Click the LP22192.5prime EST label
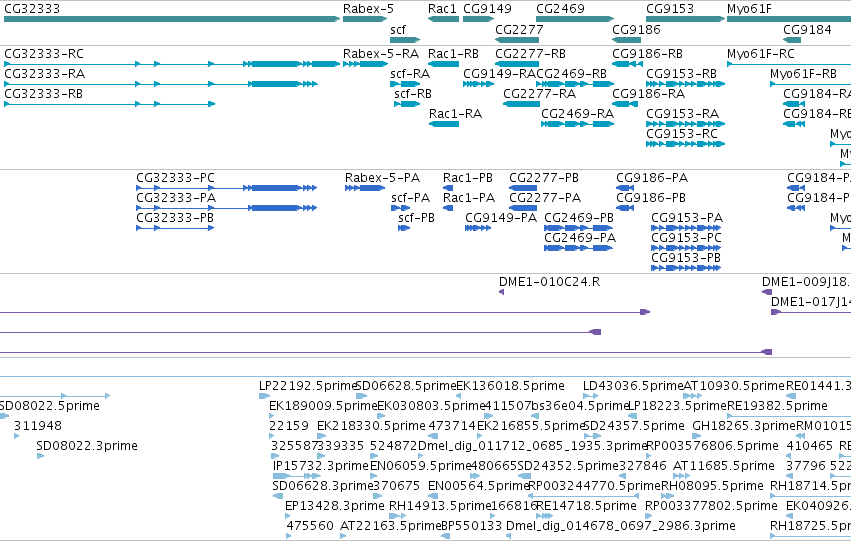The image size is (851, 541). 308,386
